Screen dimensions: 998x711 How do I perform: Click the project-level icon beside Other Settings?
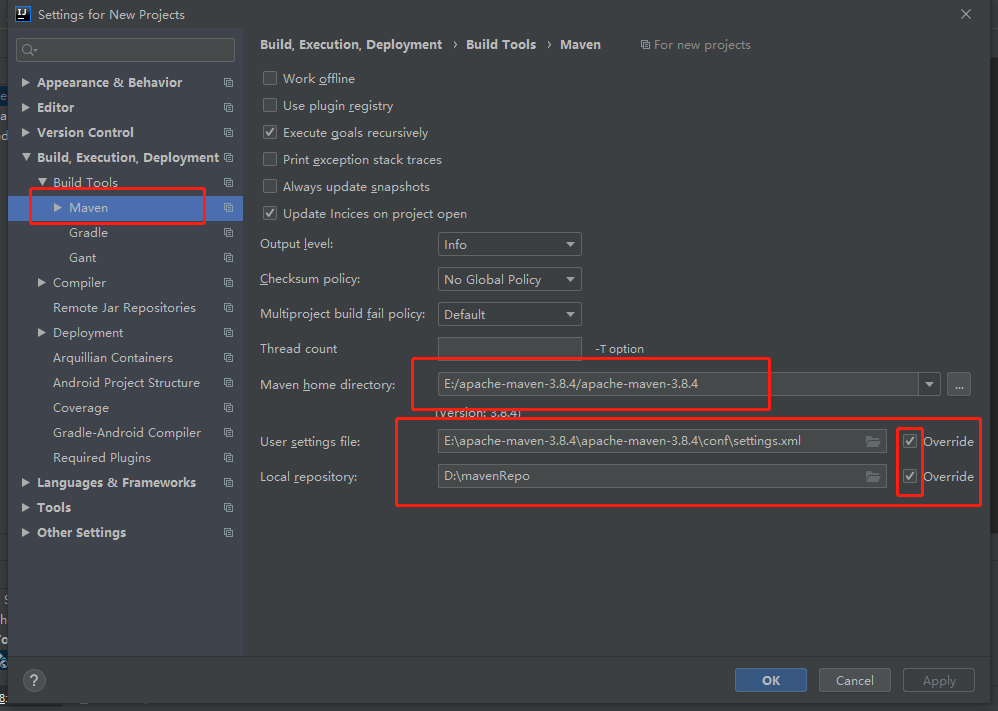pos(228,533)
